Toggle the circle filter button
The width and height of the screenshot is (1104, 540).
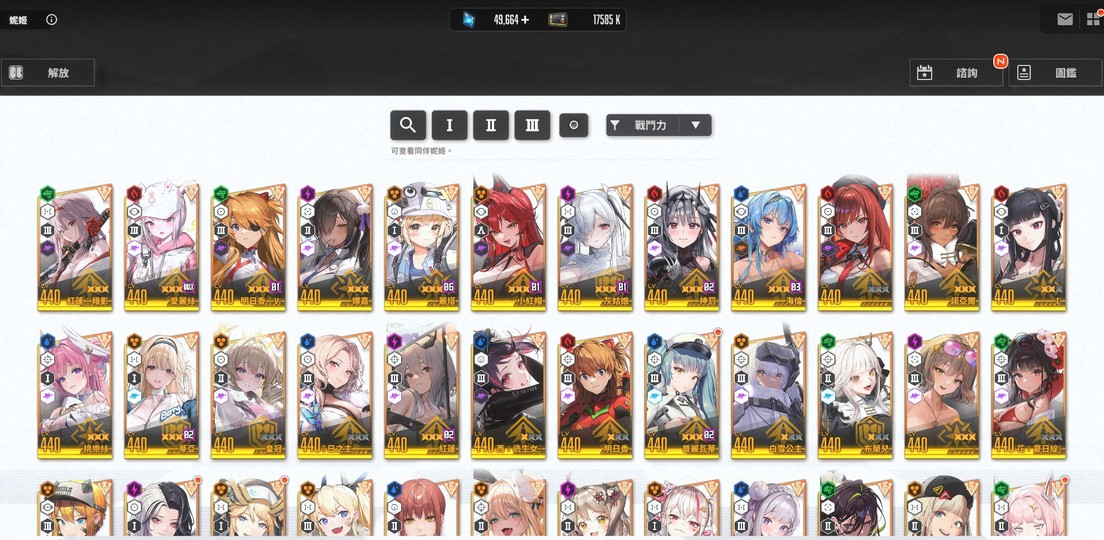pos(574,125)
